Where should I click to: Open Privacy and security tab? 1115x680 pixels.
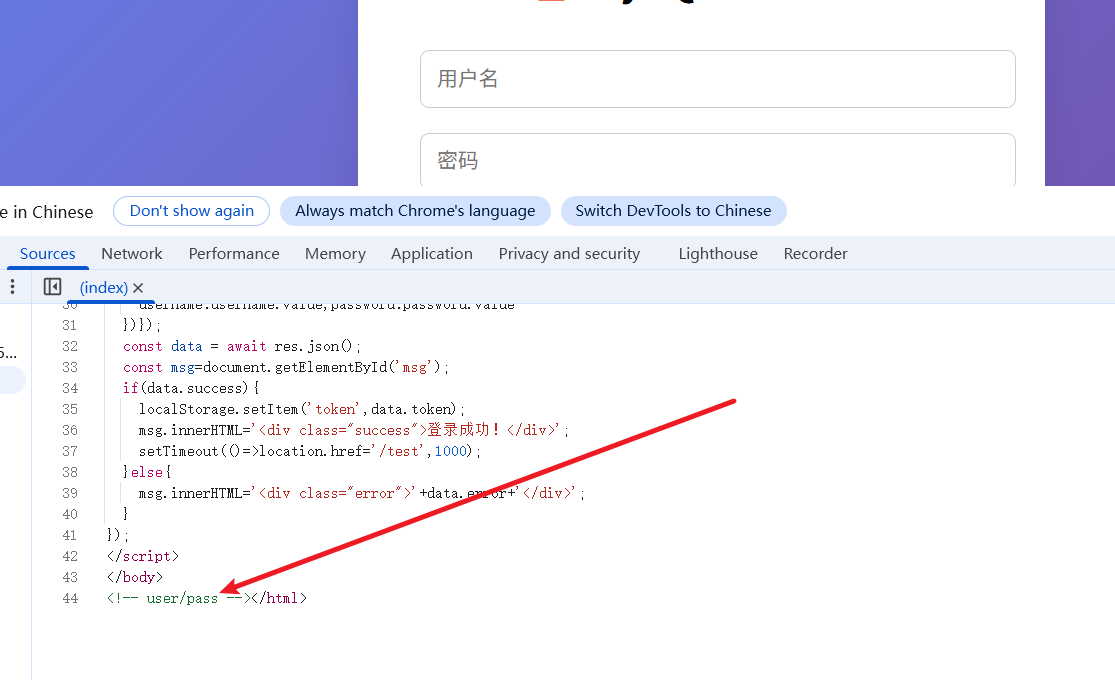(569, 254)
